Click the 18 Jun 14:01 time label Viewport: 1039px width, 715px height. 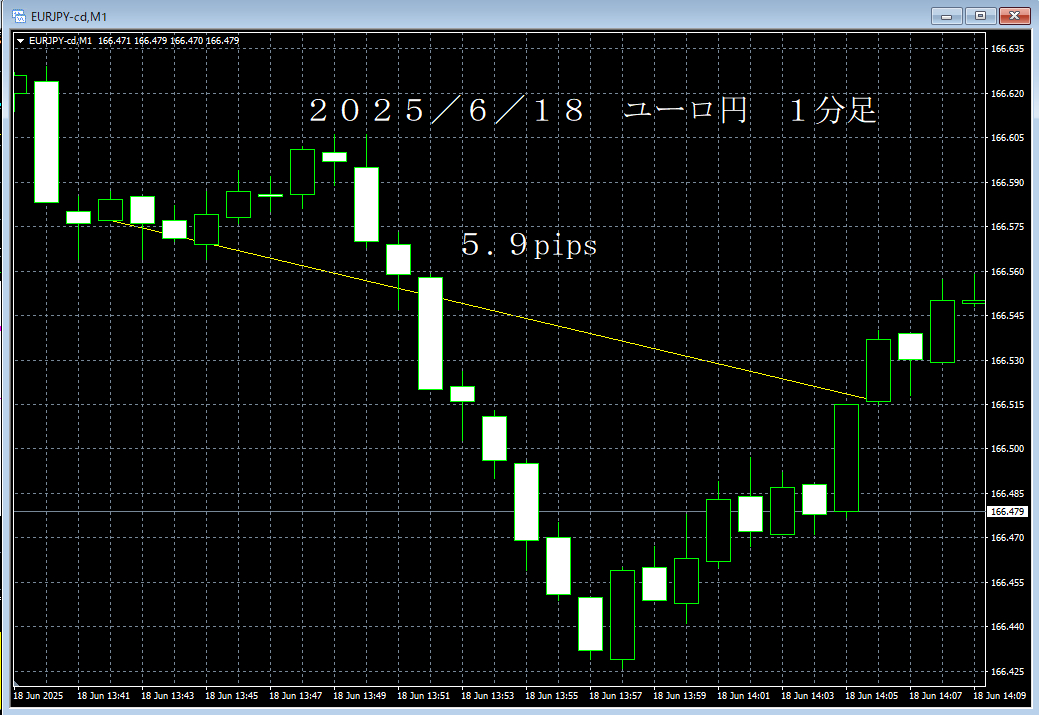743,696
